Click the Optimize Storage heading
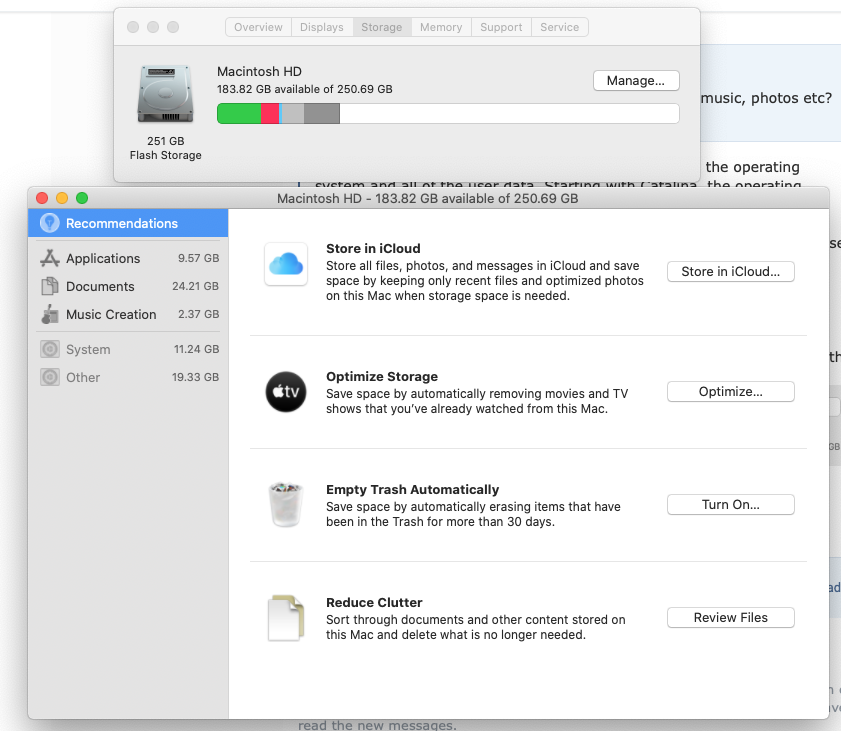The width and height of the screenshot is (841, 731). click(x=382, y=376)
